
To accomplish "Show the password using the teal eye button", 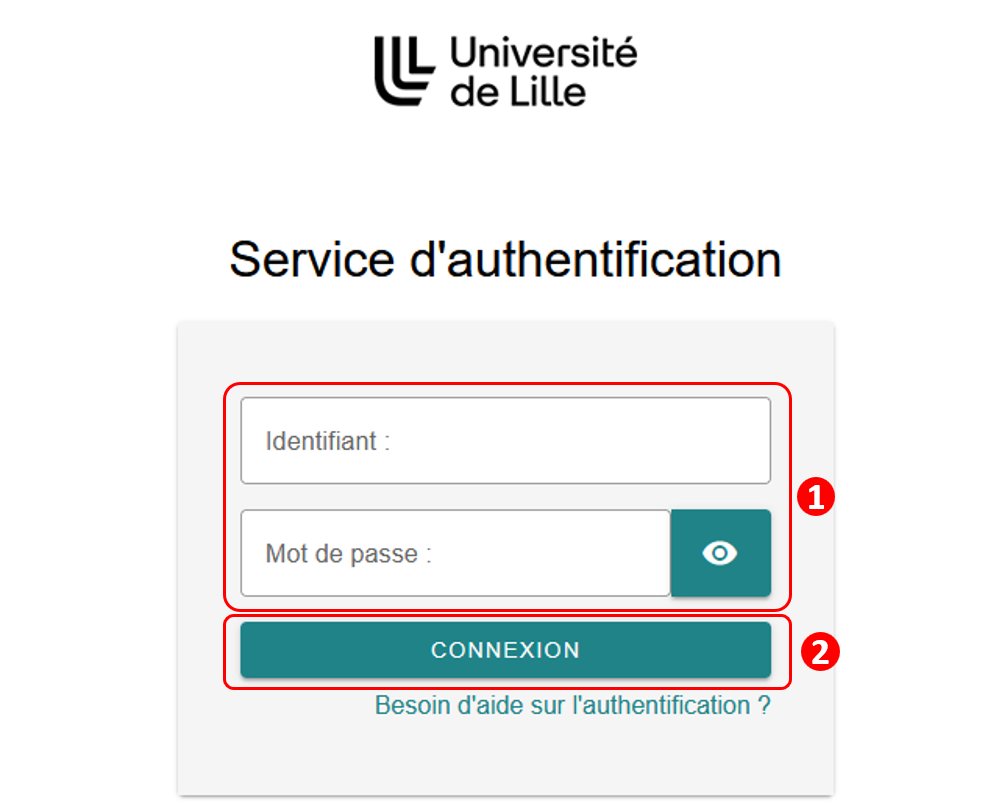I will 720,553.
